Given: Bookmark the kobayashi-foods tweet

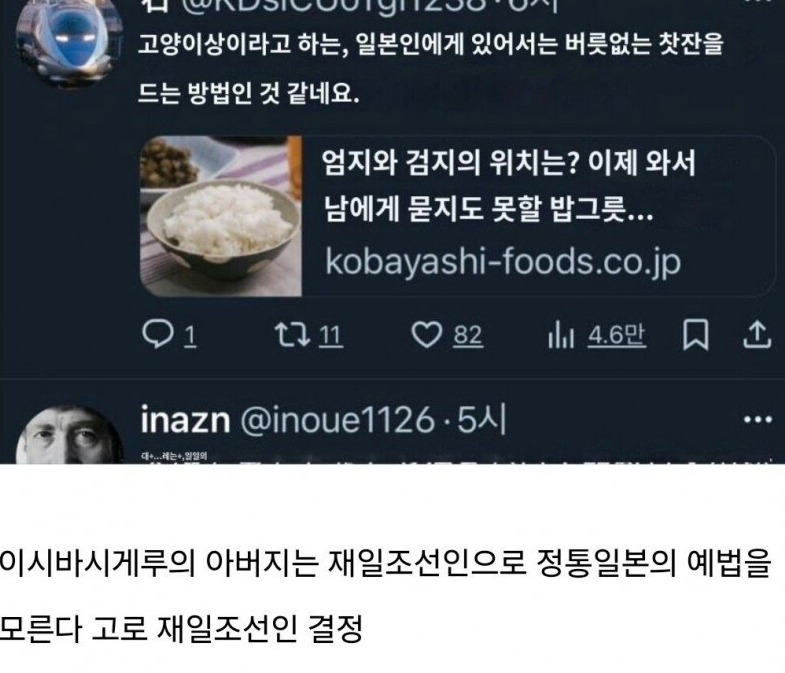Looking at the screenshot, I should pyautogui.click(x=696, y=334).
